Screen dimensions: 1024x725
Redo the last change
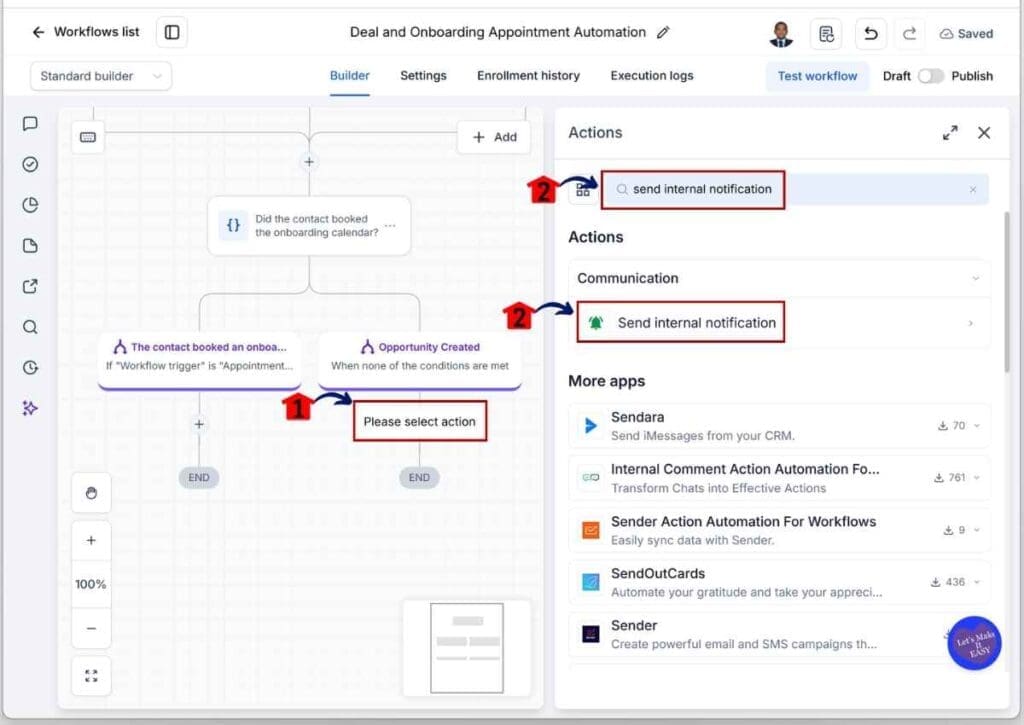click(909, 33)
